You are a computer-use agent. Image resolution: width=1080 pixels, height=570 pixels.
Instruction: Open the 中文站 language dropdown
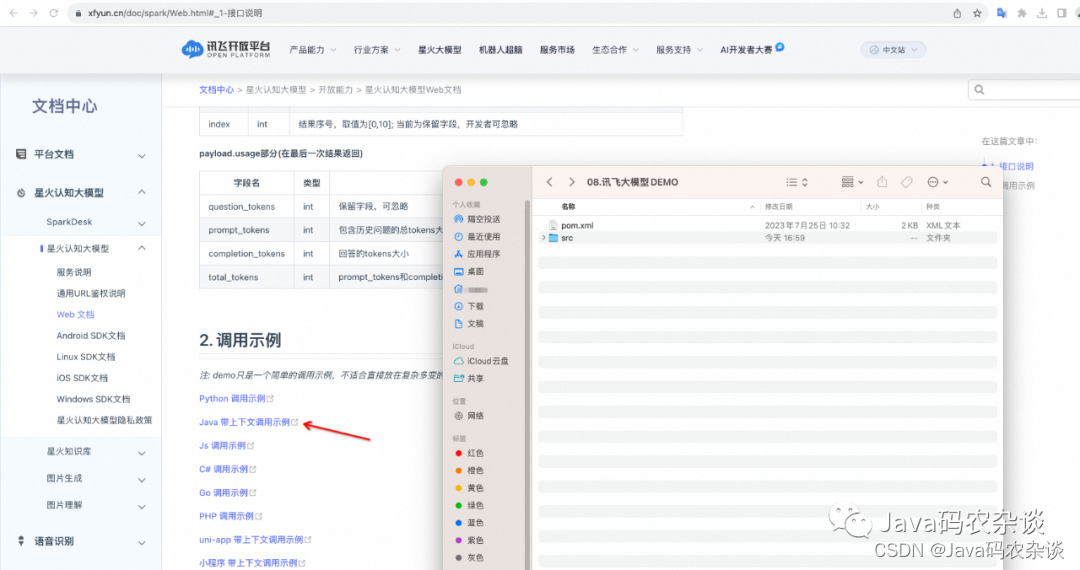pos(893,50)
